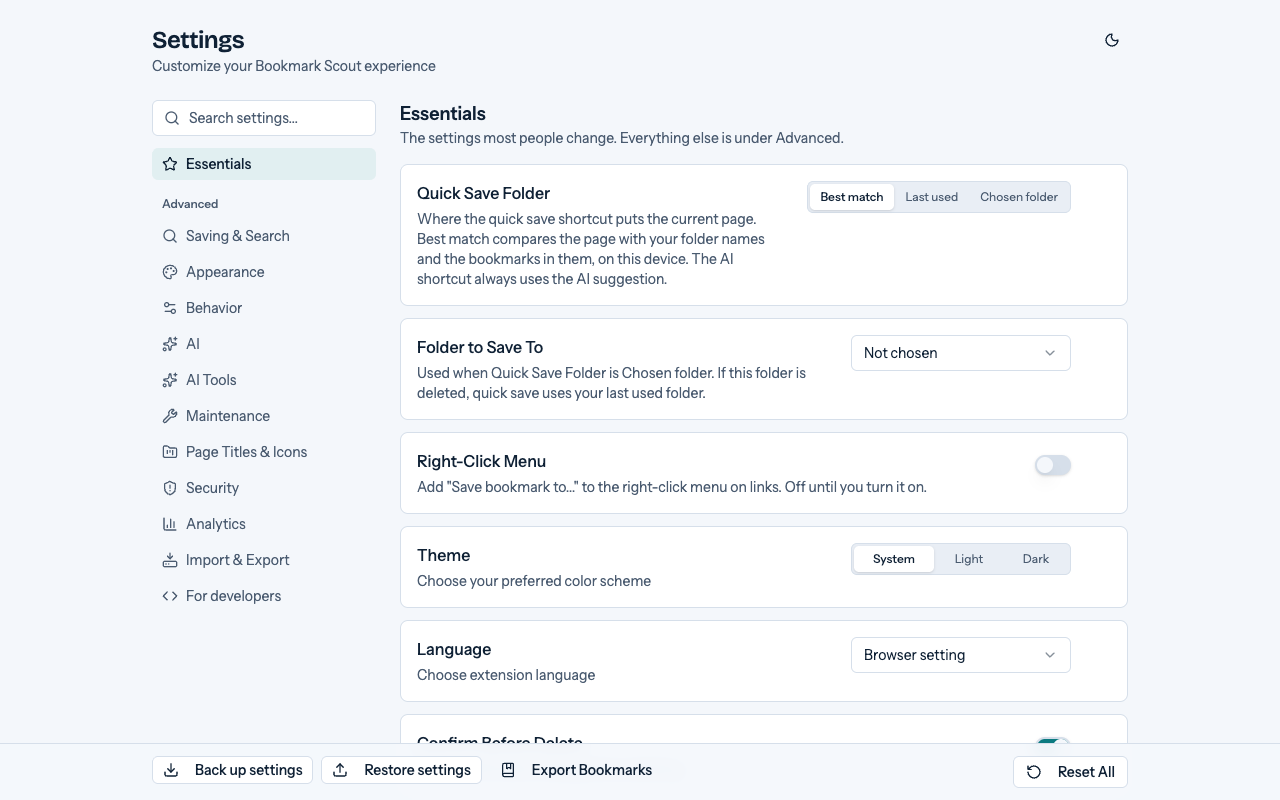Click the sparkle icon next to AI

170,344
